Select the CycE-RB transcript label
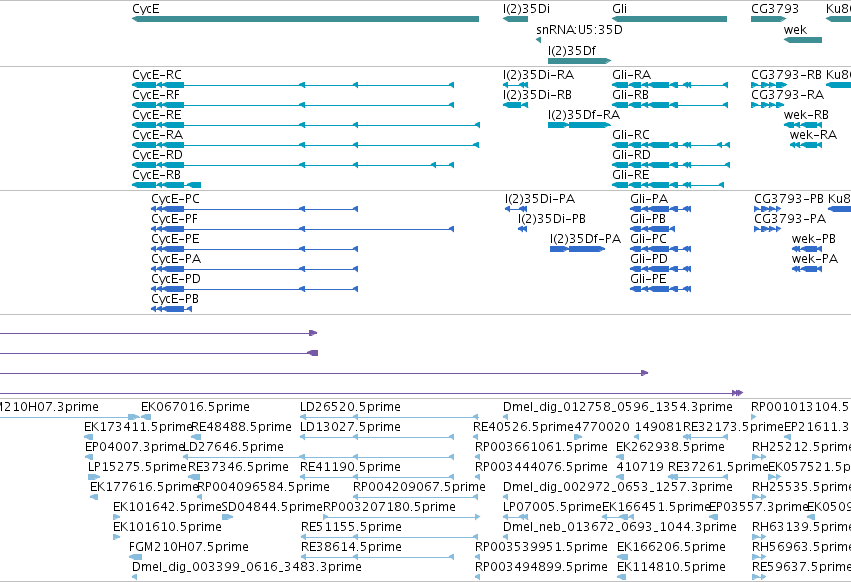This screenshot has height=582, width=851. (156, 175)
